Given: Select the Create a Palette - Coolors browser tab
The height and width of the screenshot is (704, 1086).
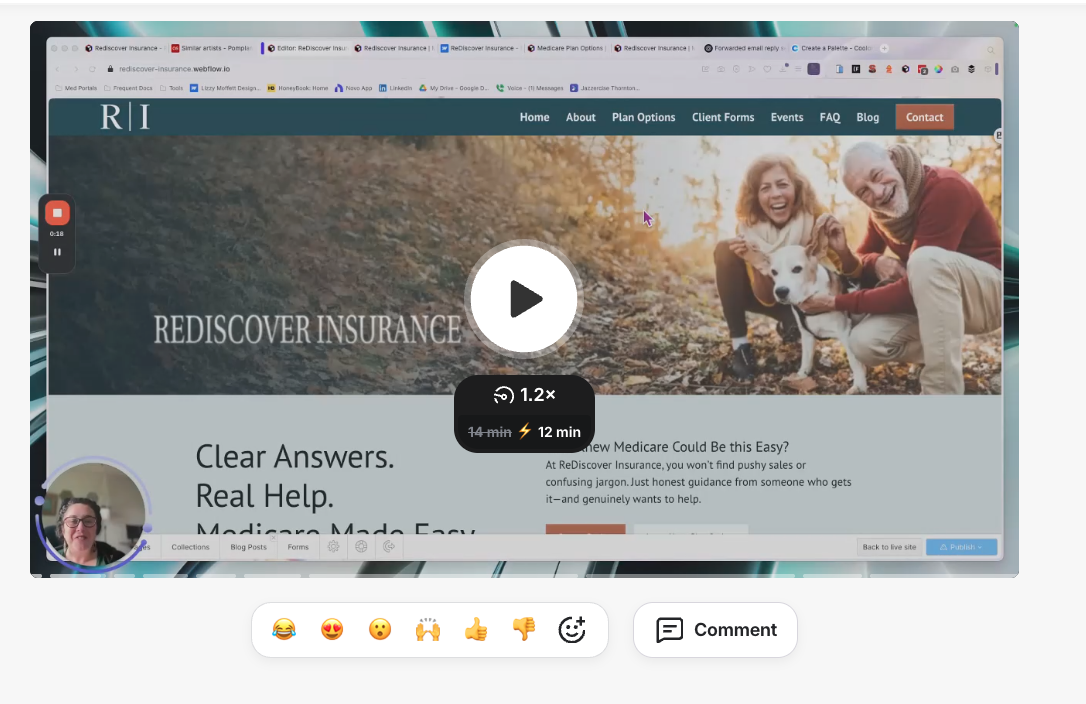Looking at the screenshot, I should click(831, 48).
